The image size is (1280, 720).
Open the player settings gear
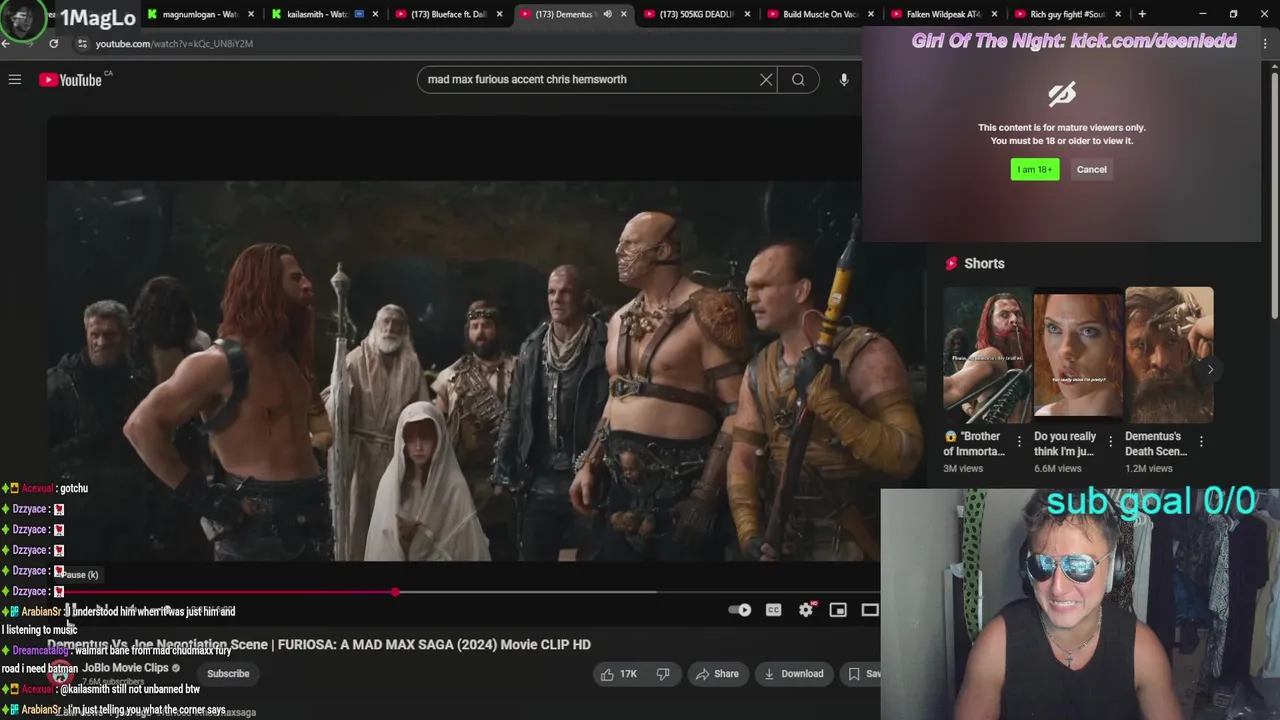pyautogui.click(x=806, y=610)
